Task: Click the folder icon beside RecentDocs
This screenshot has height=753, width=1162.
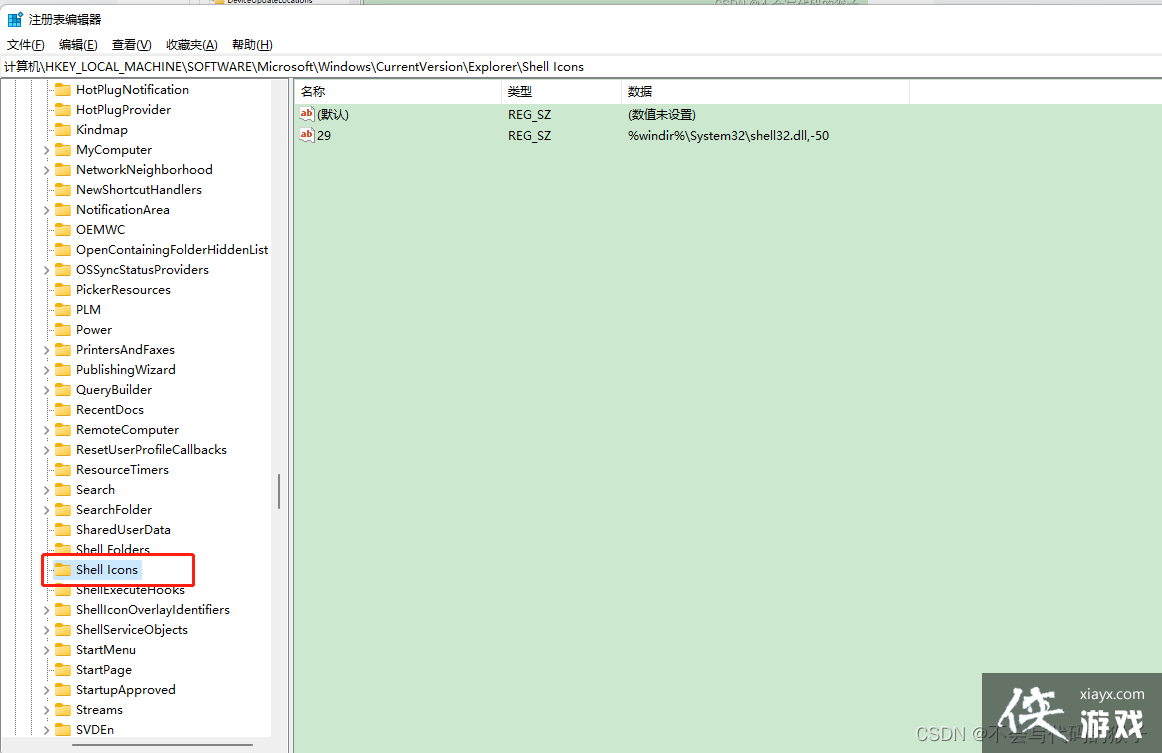Action: [x=63, y=410]
